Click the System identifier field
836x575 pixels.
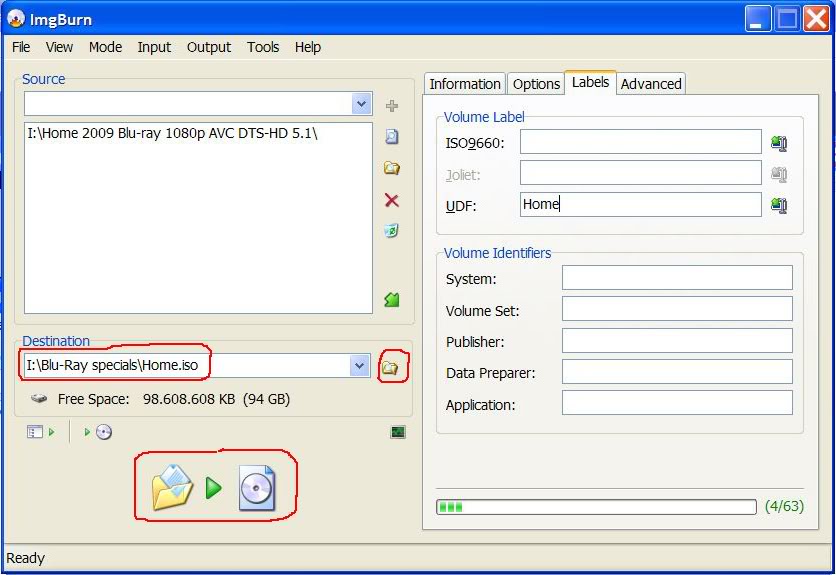(677, 277)
